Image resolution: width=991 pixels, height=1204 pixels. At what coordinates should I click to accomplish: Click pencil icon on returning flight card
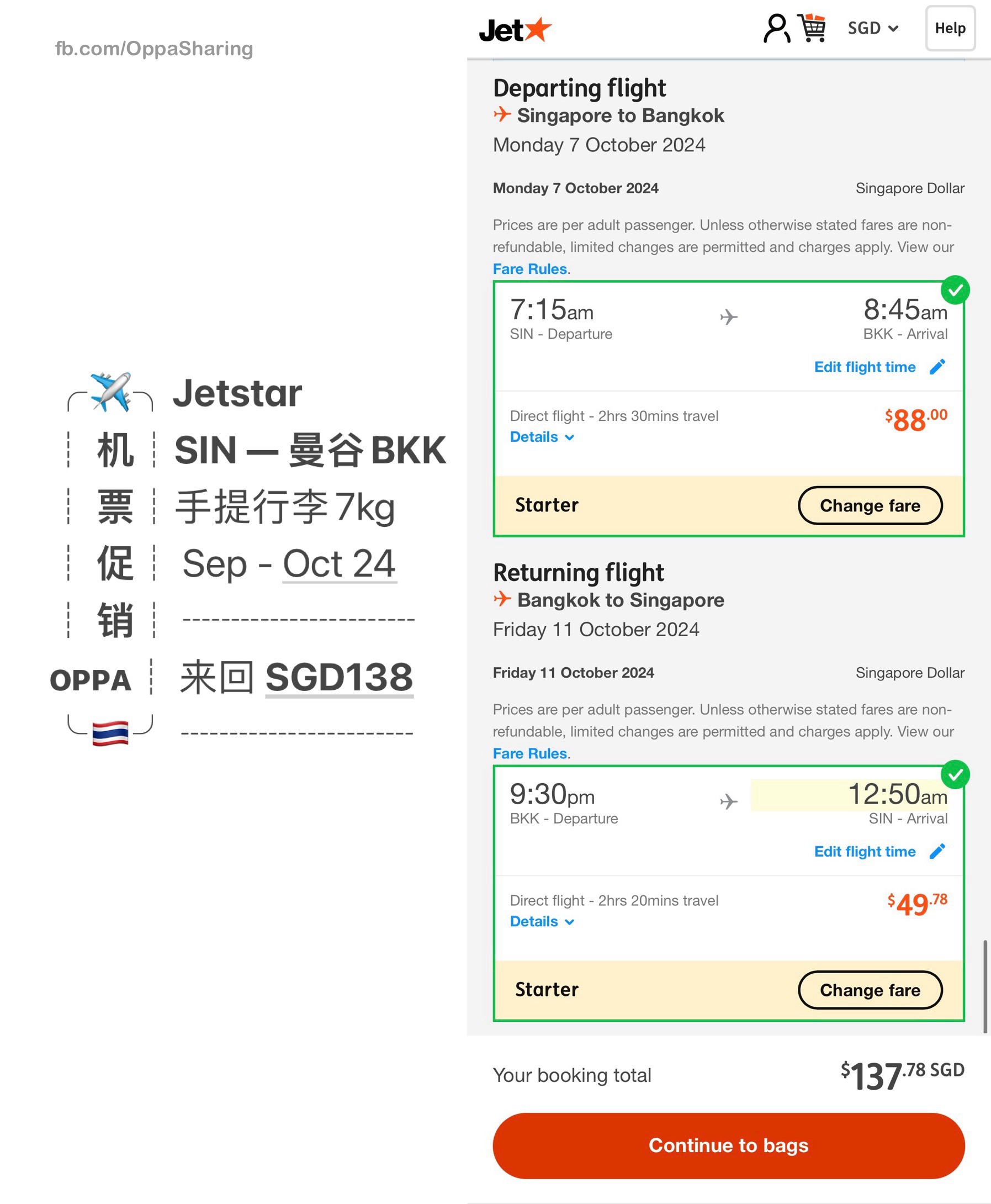tap(937, 851)
